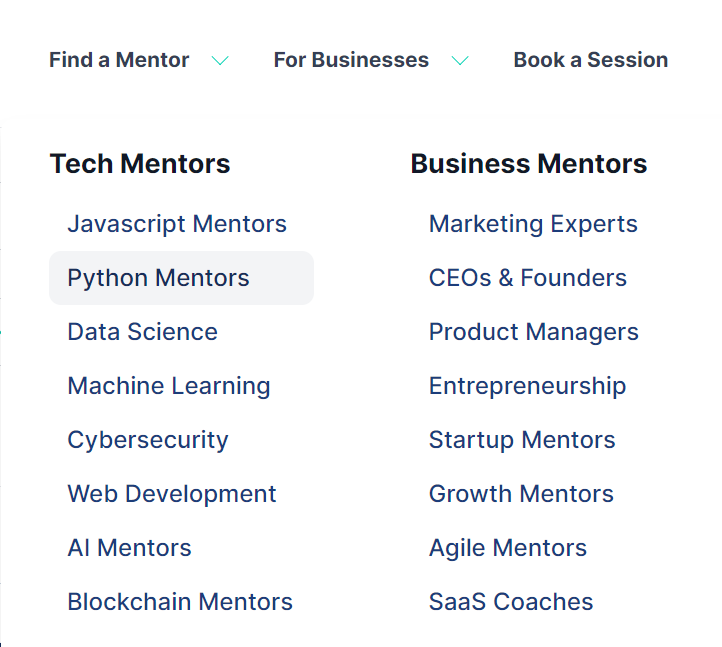The image size is (722, 647).
Task: Visit the Blockchain Mentors page
Action: 180,602
